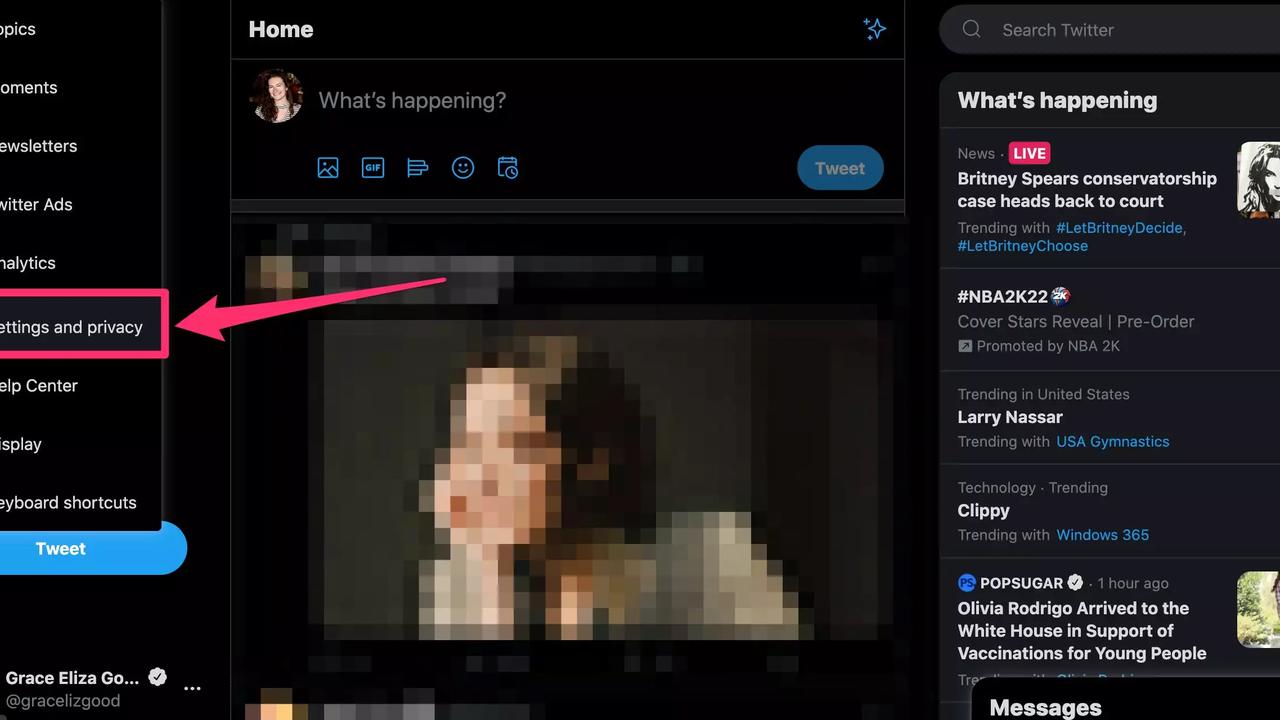The height and width of the screenshot is (720, 1280).
Task: Open the Display menu item
Action: 21,444
